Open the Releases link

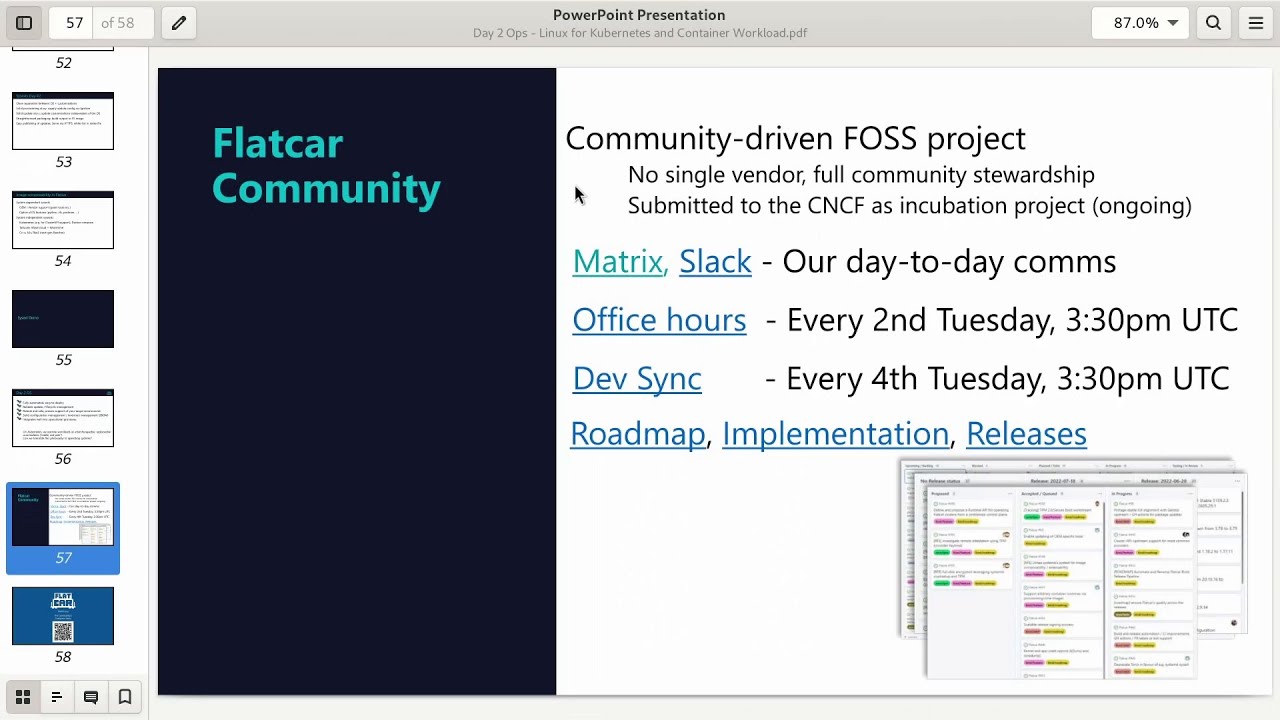click(x=1026, y=434)
